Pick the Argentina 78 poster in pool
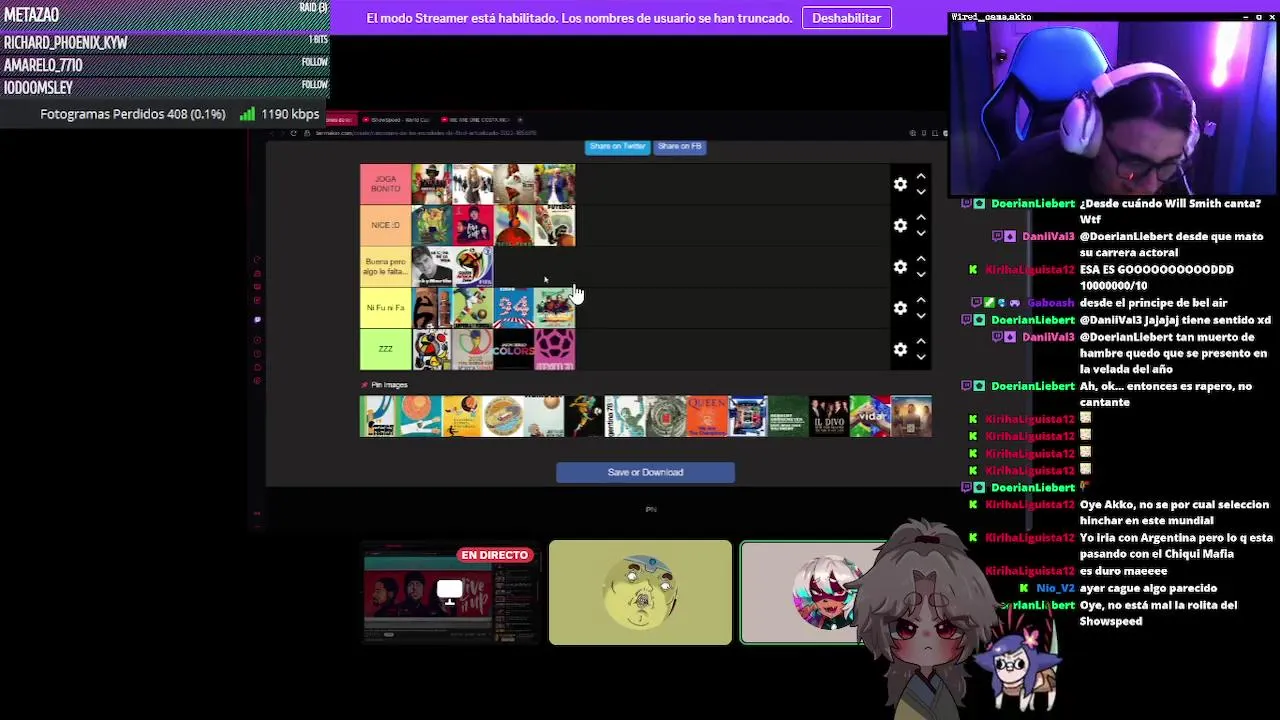Viewport: 1280px width, 720px height. tap(625, 417)
